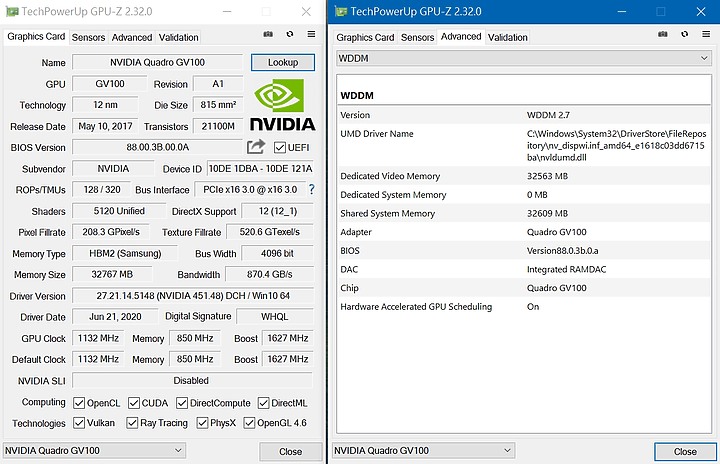Viewport: 720px width, 464px height.
Task: Click the Subvendor NVIDIA field
Action: click(113, 169)
